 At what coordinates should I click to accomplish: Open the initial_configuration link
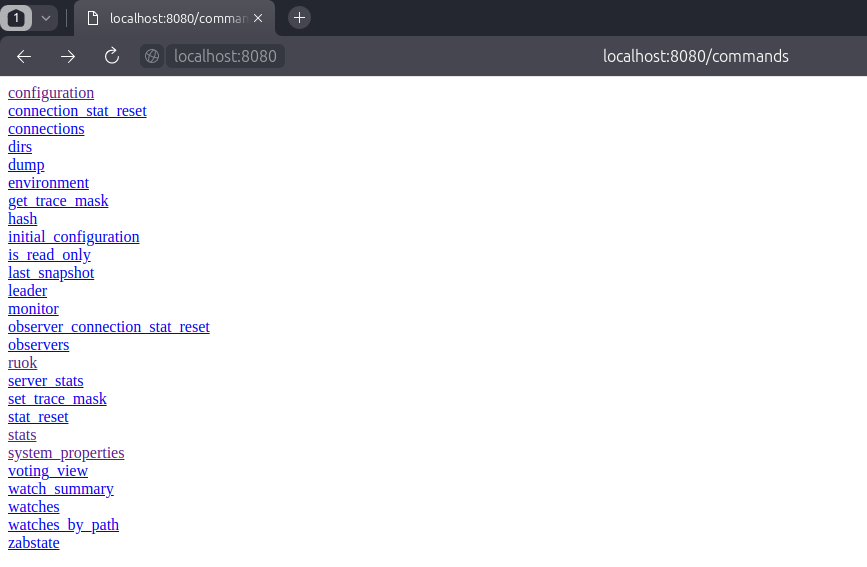point(74,237)
